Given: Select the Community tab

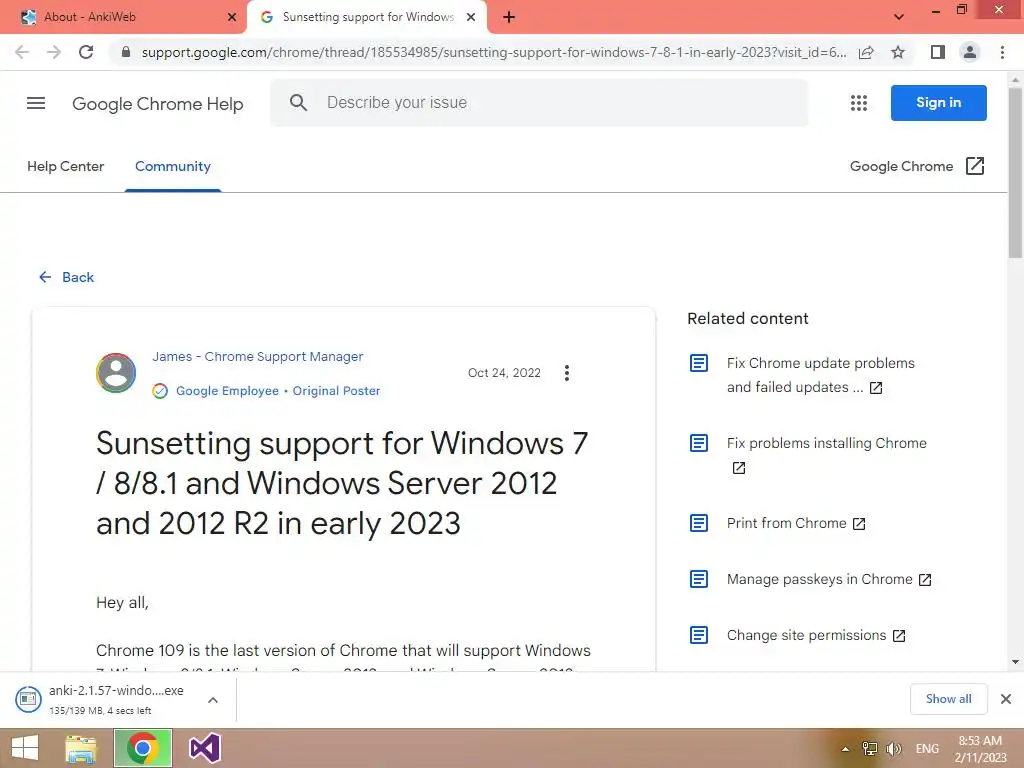Looking at the screenshot, I should [x=173, y=167].
